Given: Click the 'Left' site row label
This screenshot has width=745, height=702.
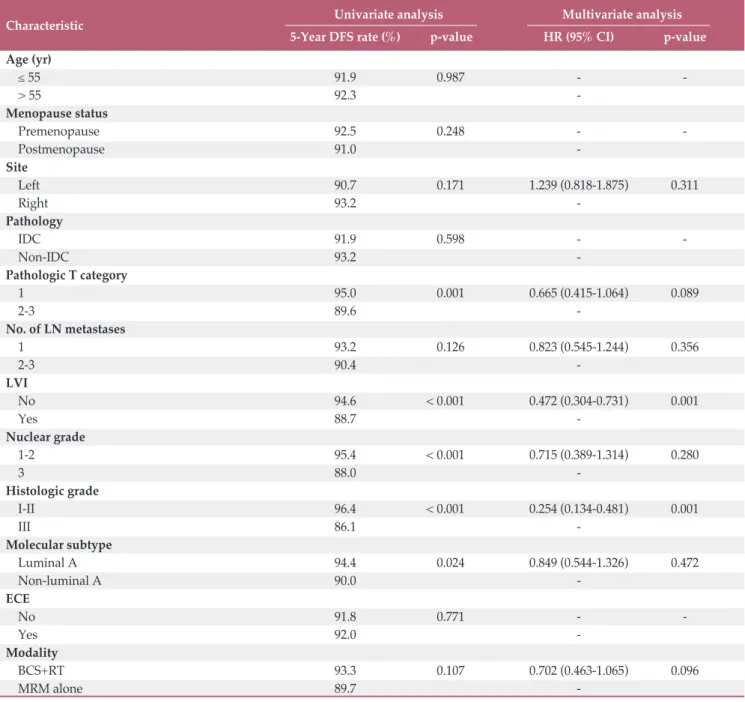Looking at the screenshot, I should pyautogui.click(x=29, y=185).
